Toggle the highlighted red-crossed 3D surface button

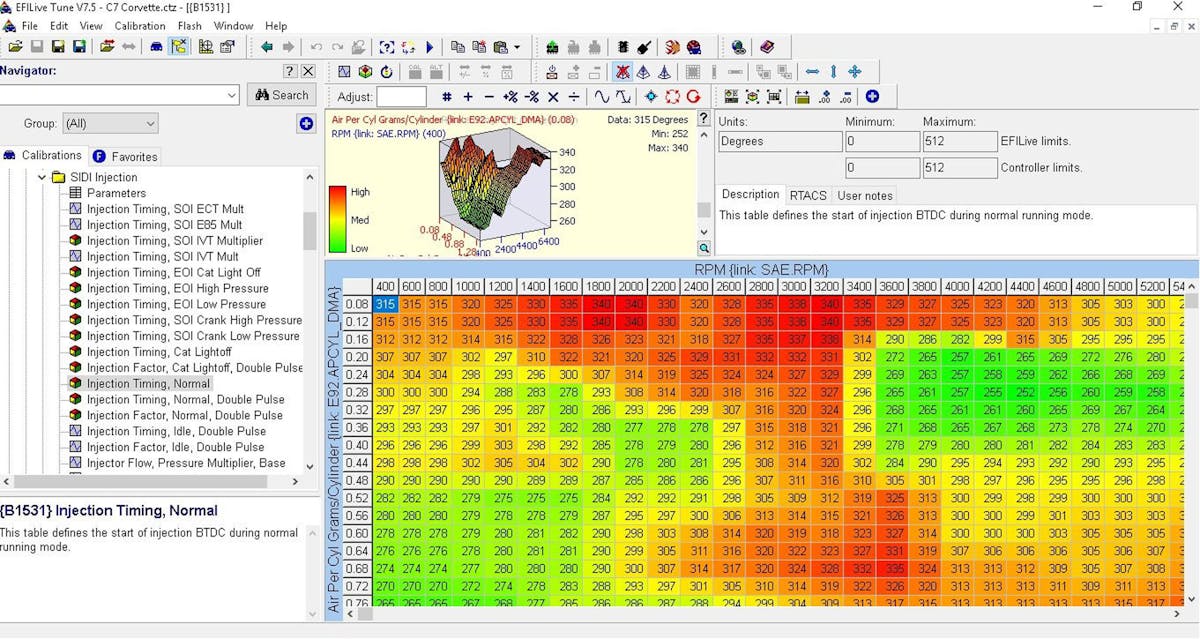(622, 72)
